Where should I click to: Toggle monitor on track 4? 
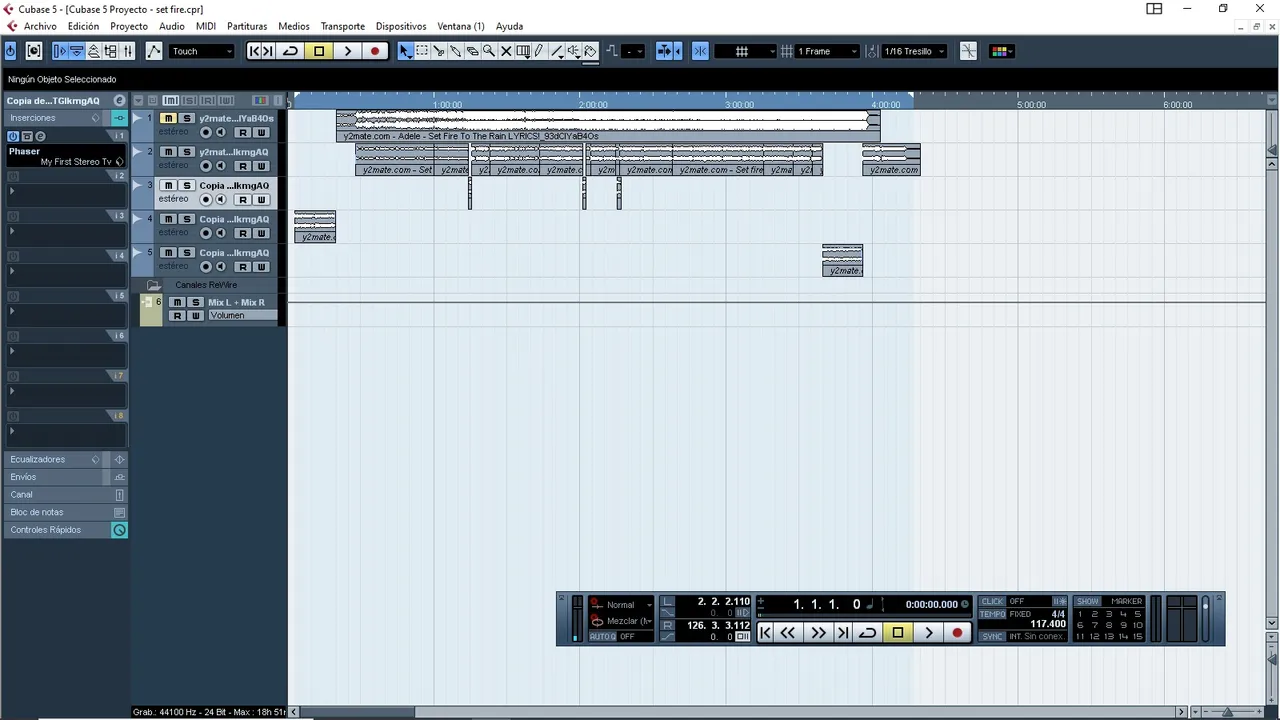pos(221,233)
